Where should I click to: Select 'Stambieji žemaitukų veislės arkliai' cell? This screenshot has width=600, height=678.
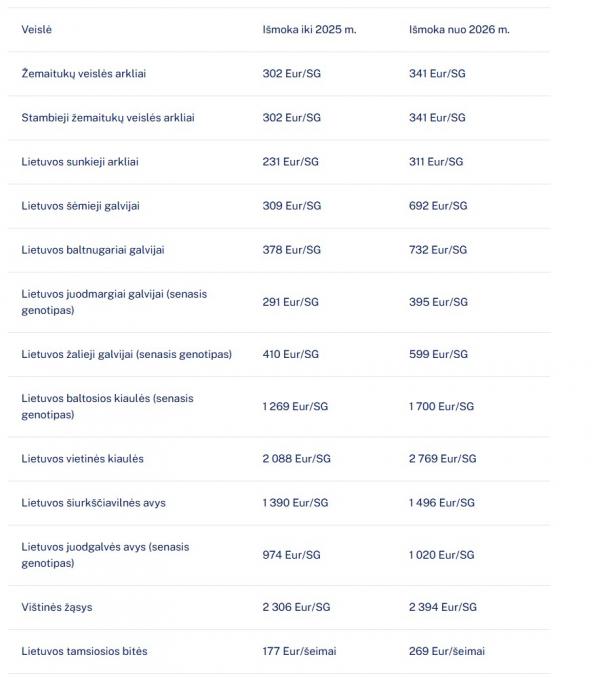[x=108, y=118]
